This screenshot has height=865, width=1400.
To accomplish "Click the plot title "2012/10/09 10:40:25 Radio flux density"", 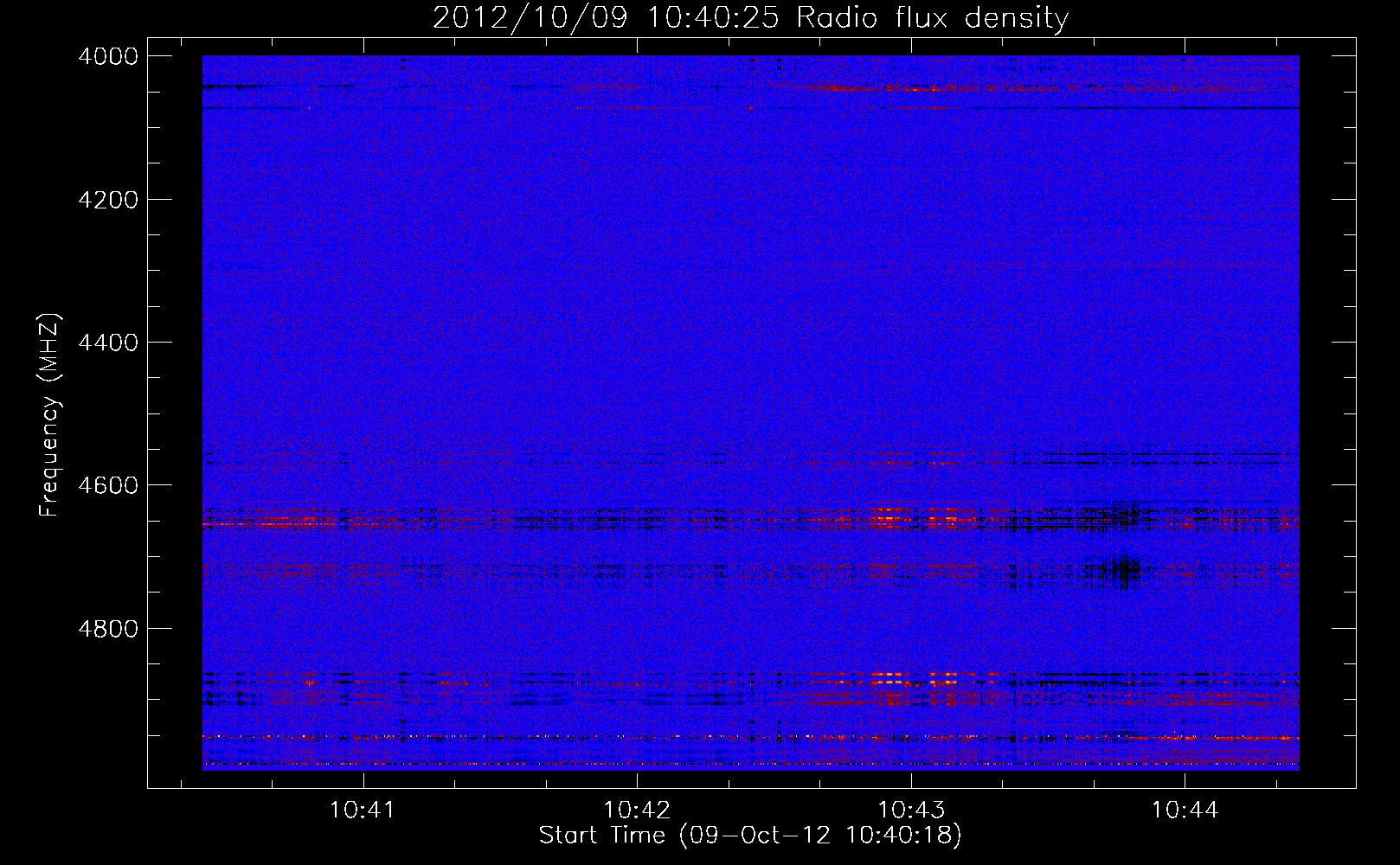I will coord(750,18).
